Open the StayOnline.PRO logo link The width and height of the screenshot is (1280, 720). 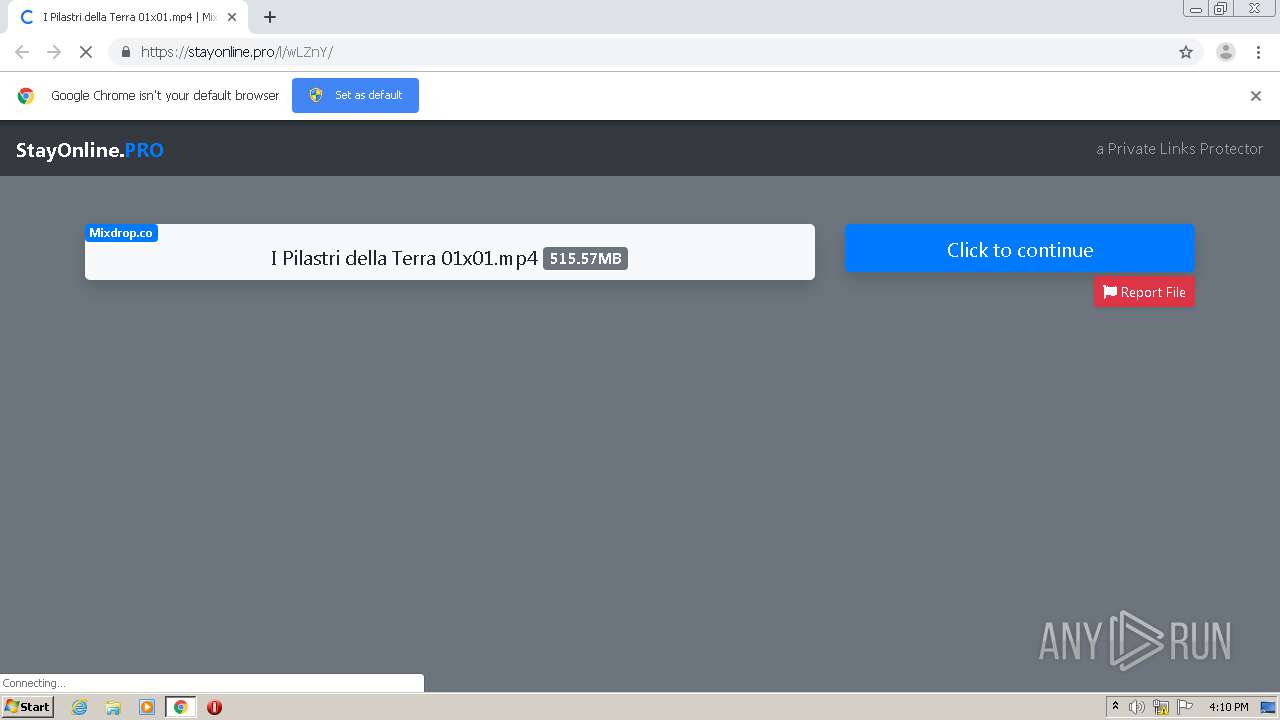click(x=90, y=150)
